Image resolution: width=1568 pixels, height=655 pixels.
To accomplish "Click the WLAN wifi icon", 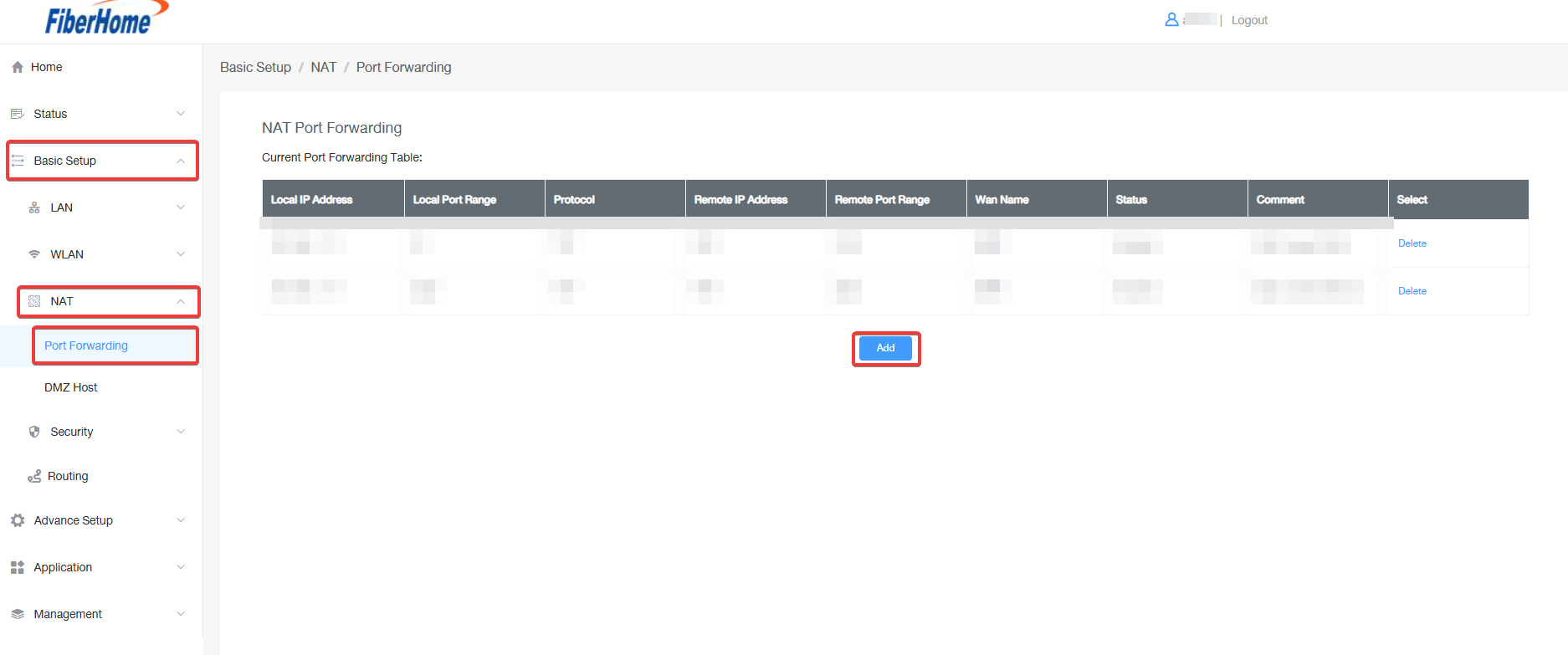I will click(34, 254).
